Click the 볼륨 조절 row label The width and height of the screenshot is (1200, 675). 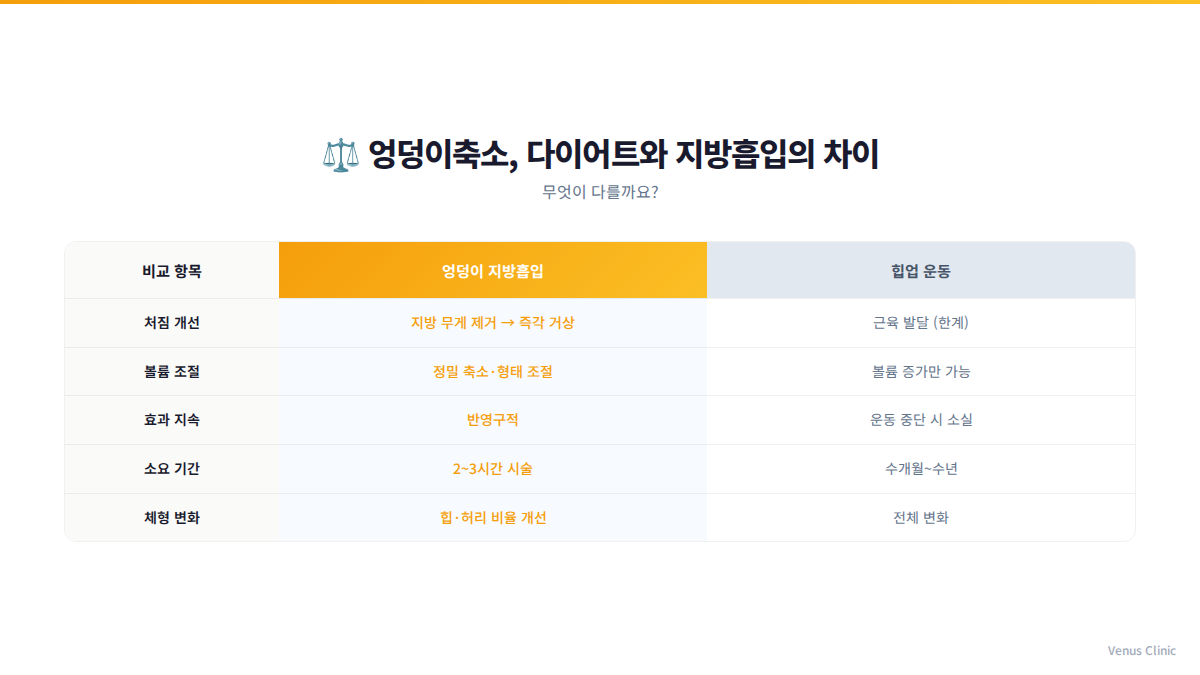point(172,372)
